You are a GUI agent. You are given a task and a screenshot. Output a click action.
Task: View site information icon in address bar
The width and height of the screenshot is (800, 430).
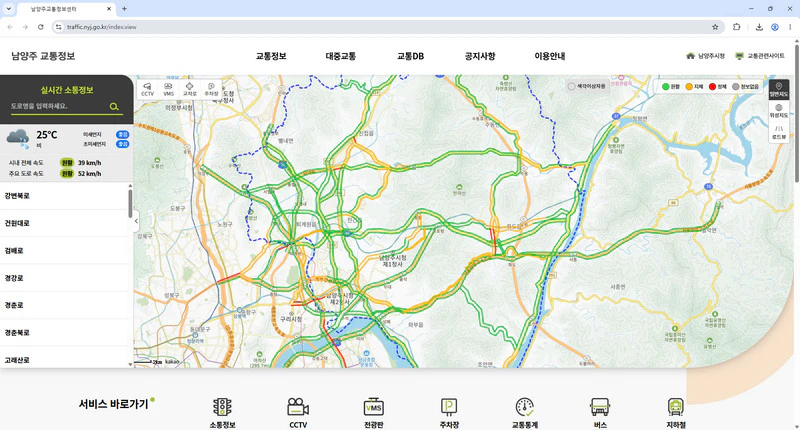[x=59, y=27]
